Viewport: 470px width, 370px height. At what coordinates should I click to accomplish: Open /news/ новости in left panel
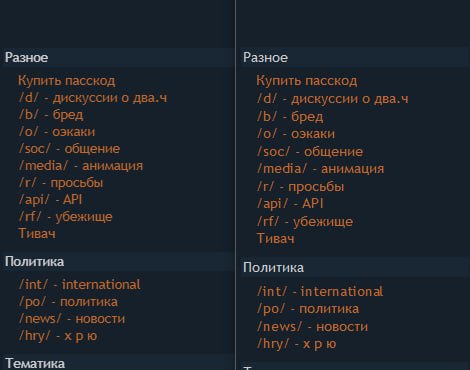(72, 319)
